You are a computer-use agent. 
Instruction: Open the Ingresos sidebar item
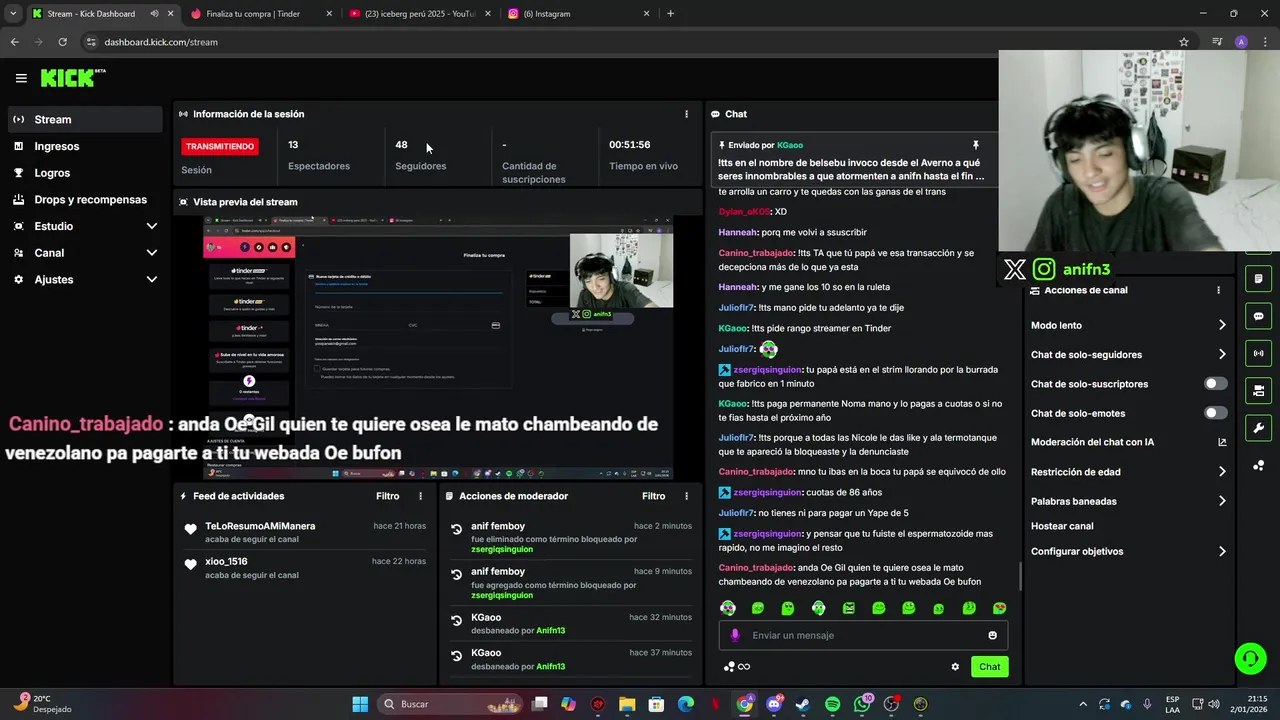(x=86, y=146)
